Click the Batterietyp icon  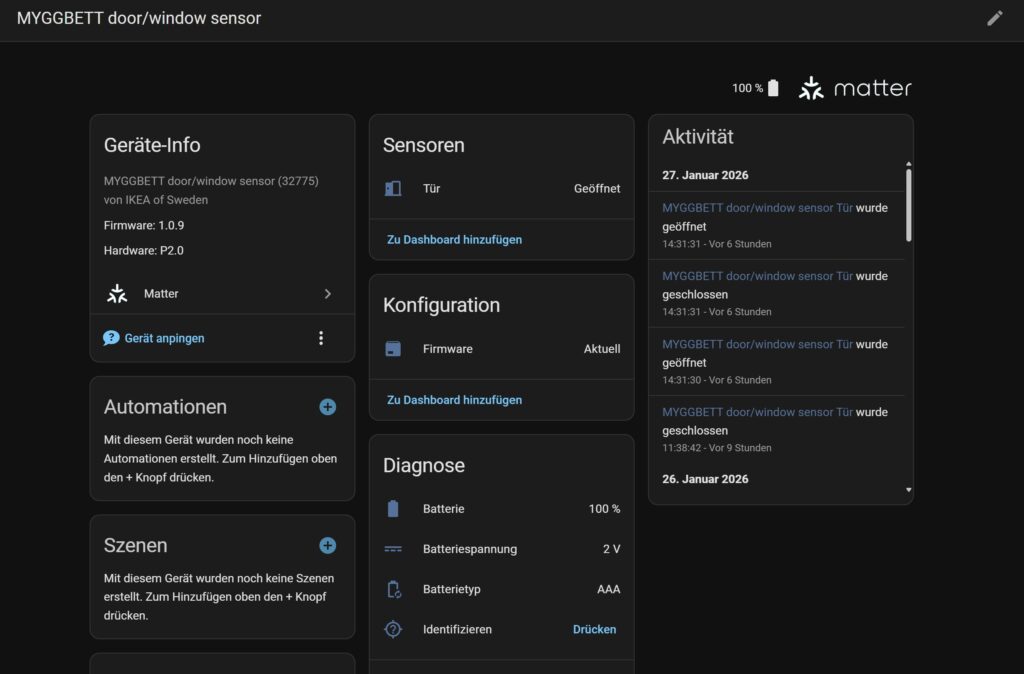[x=393, y=589]
